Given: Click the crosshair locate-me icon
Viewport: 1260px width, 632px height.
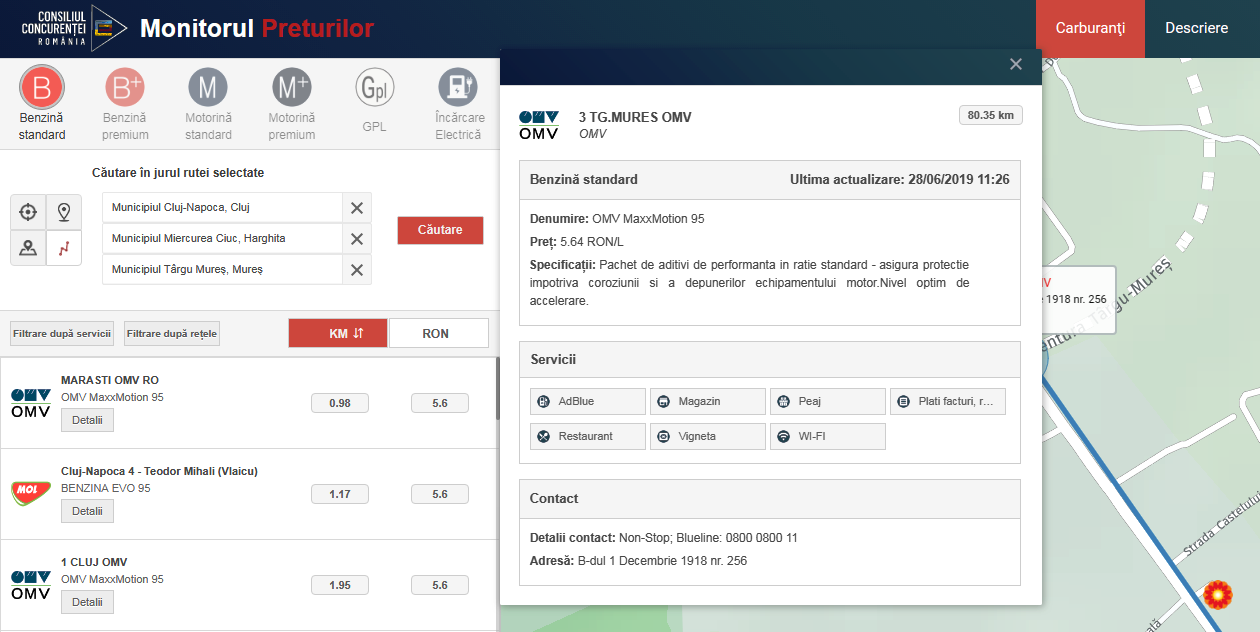Looking at the screenshot, I should tap(28, 212).
